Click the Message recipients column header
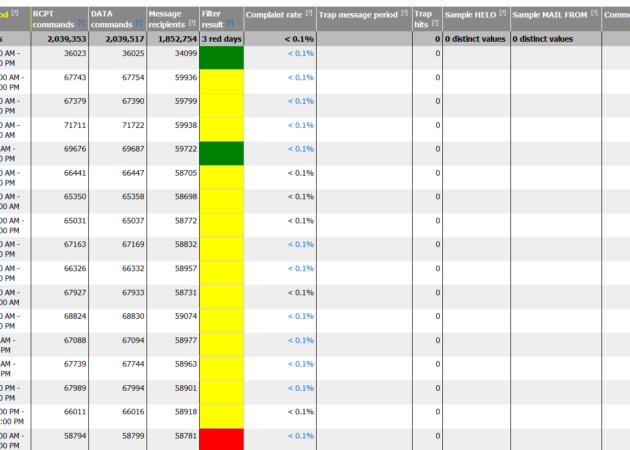This screenshot has height=450, width=630. point(173,19)
